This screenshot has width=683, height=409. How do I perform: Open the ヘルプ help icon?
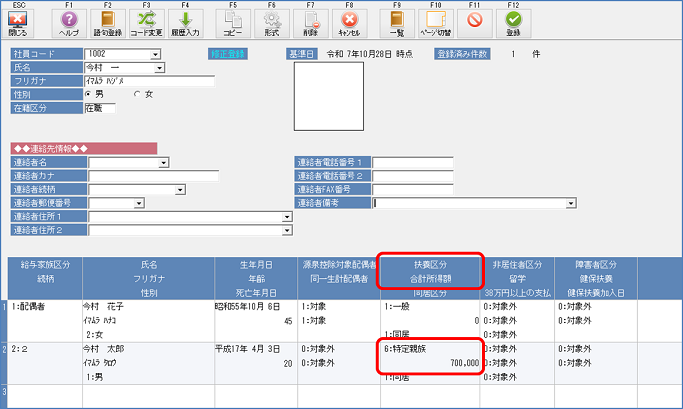click(x=68, y=21)
